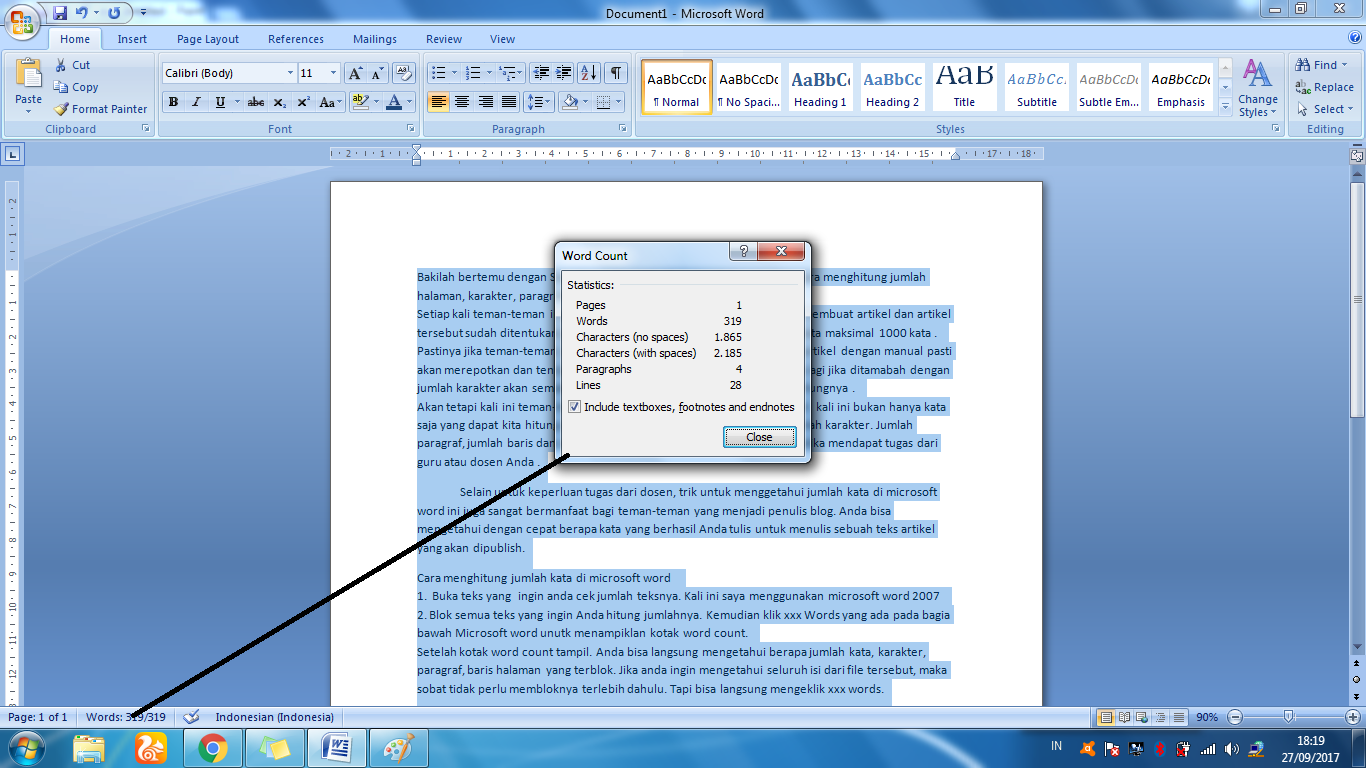Click the Decrease Indent icon

click(x=541, y=73)
